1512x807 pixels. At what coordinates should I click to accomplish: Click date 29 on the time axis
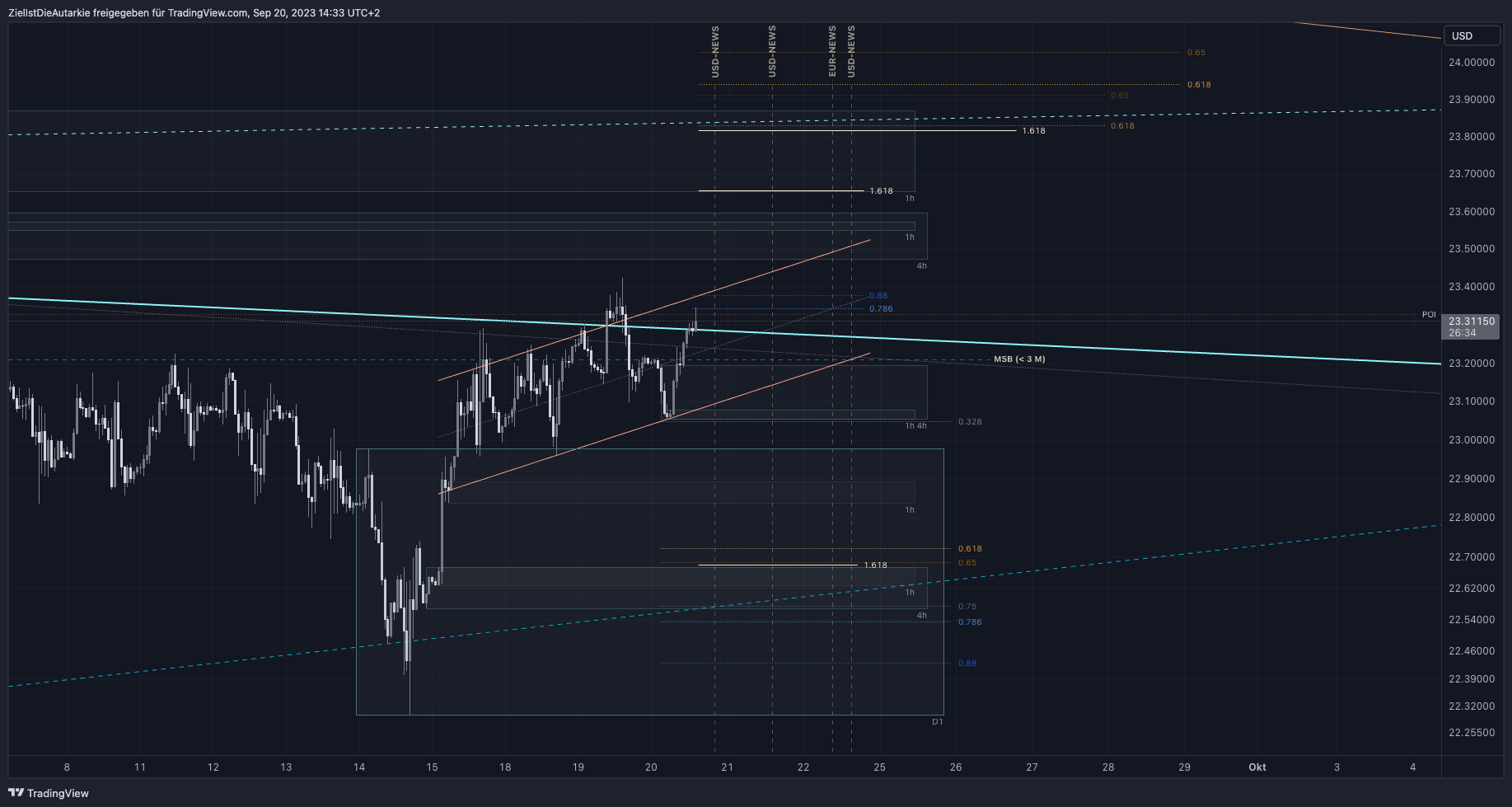[1184, 767]
